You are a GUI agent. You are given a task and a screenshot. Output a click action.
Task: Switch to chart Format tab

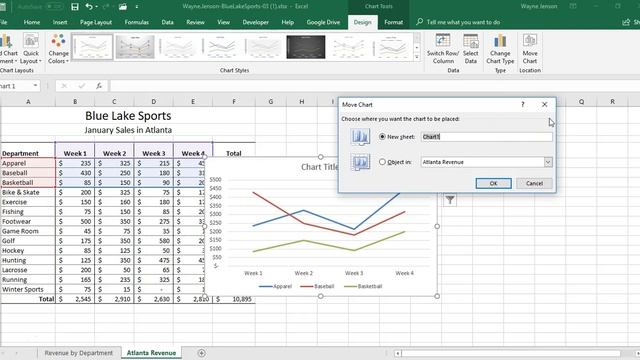(x=393, y=22)
